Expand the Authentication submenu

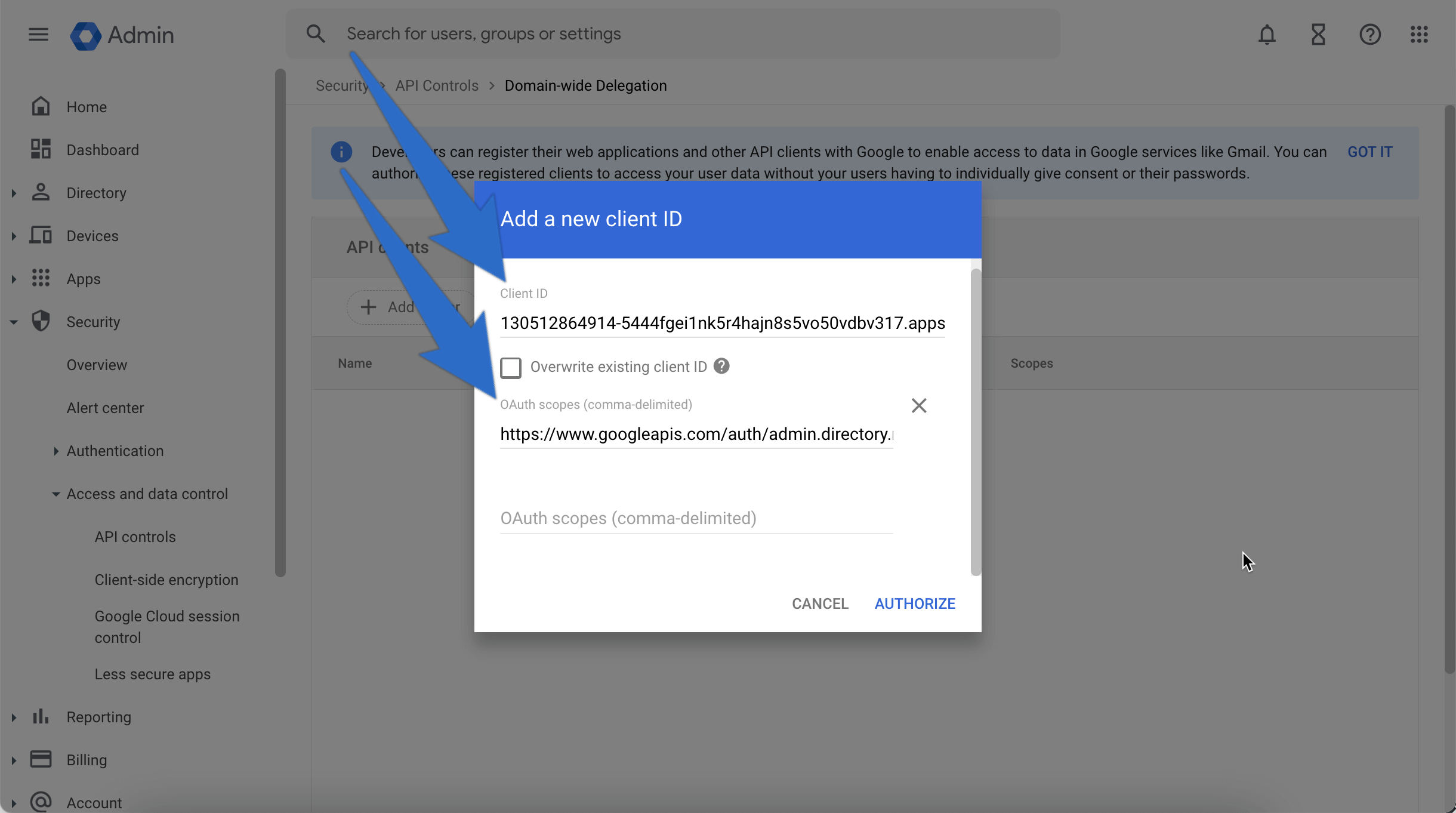pos(55,451)
